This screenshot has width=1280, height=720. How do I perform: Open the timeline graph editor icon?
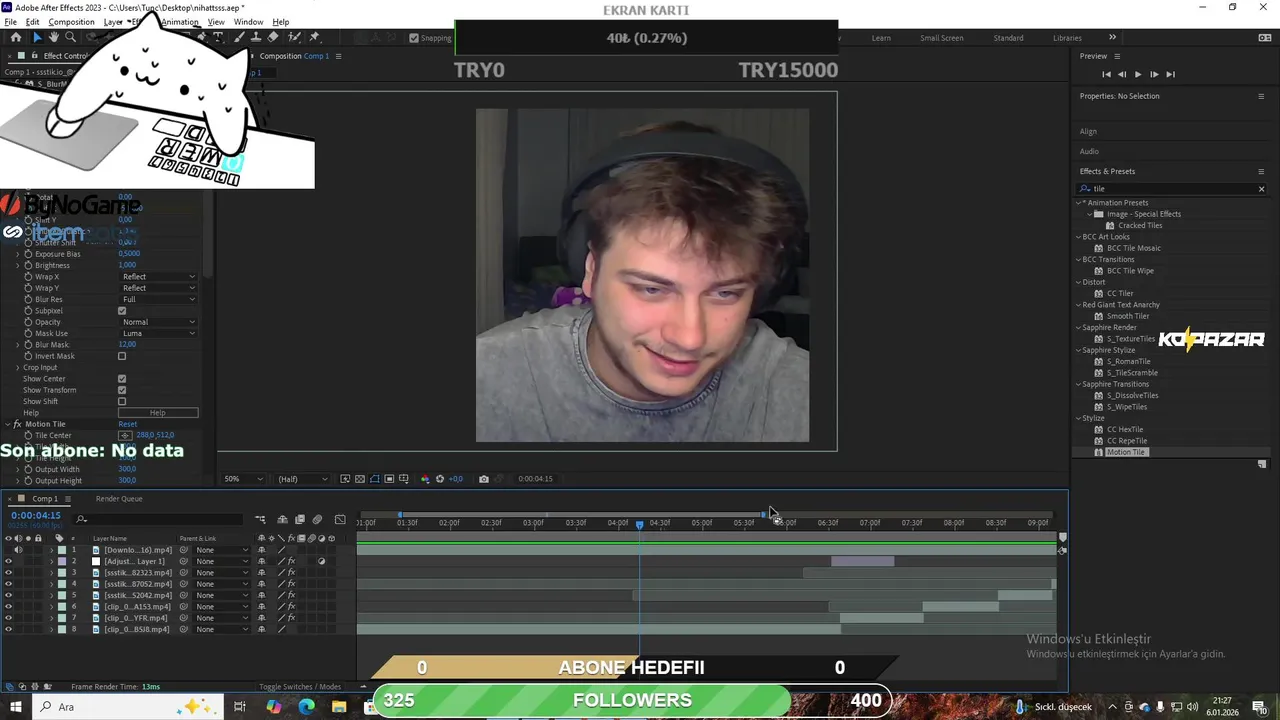tap(340, 519)
